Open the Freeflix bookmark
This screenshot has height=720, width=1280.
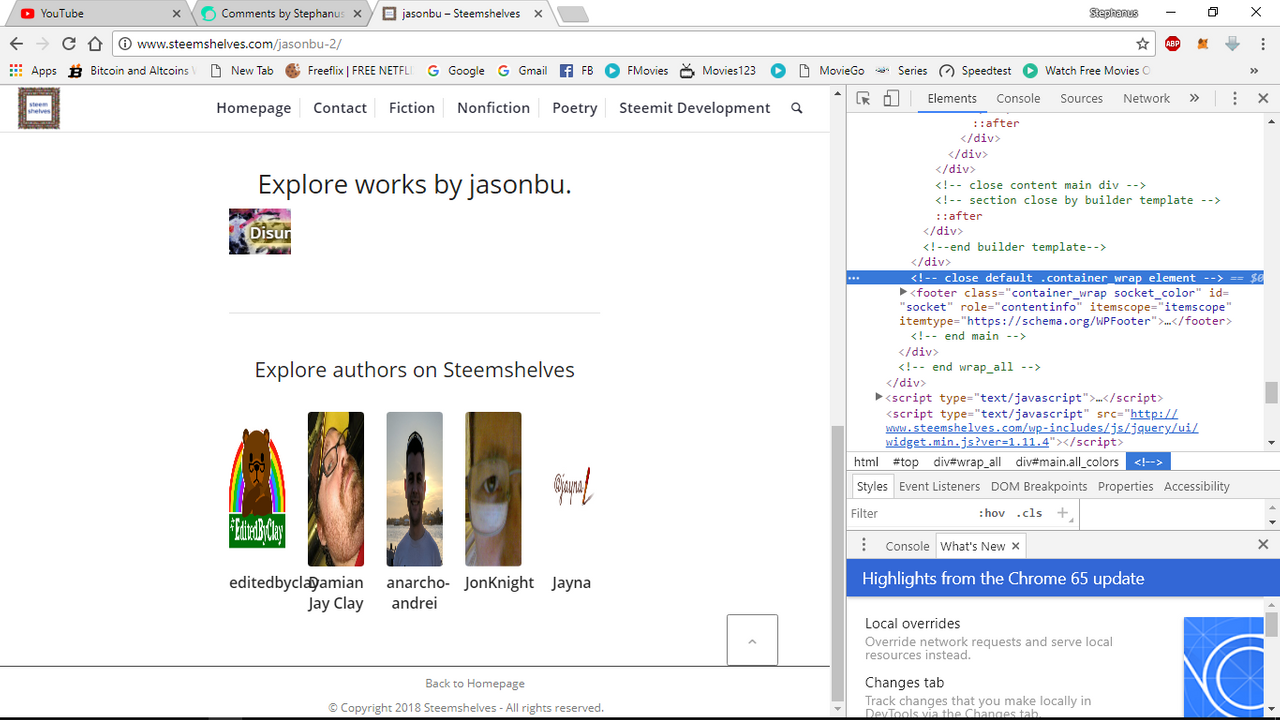(x=348, y=71)
